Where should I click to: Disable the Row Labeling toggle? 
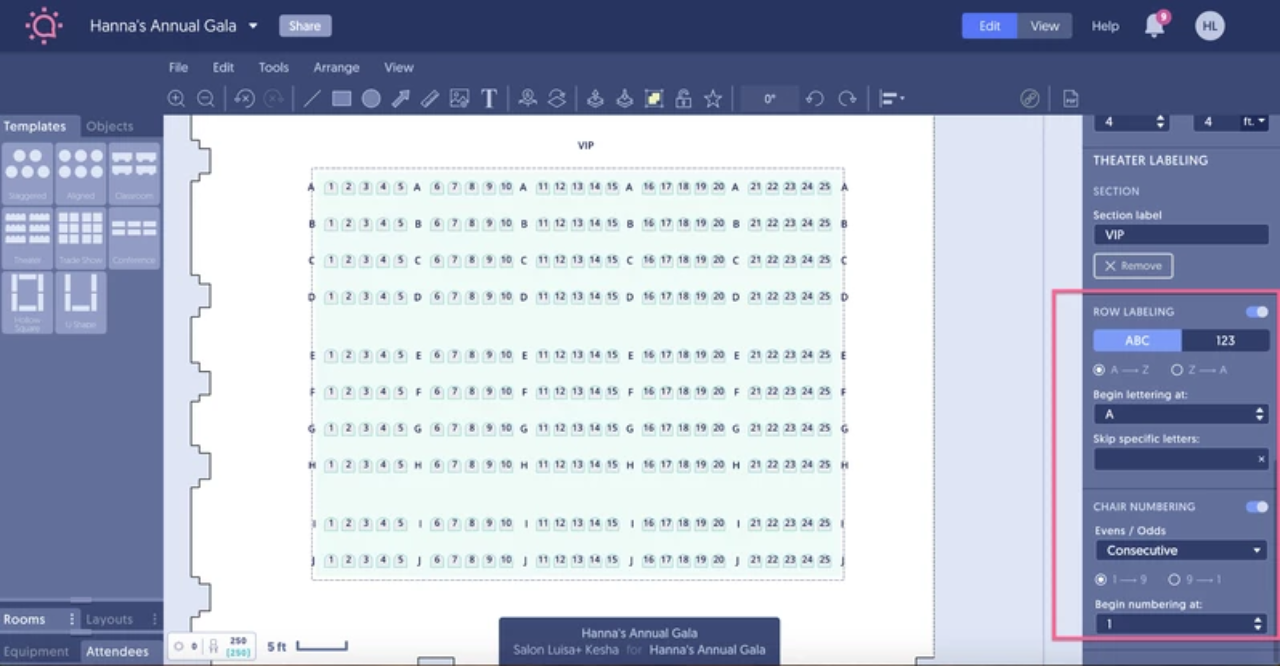(x=1256, y=311)
